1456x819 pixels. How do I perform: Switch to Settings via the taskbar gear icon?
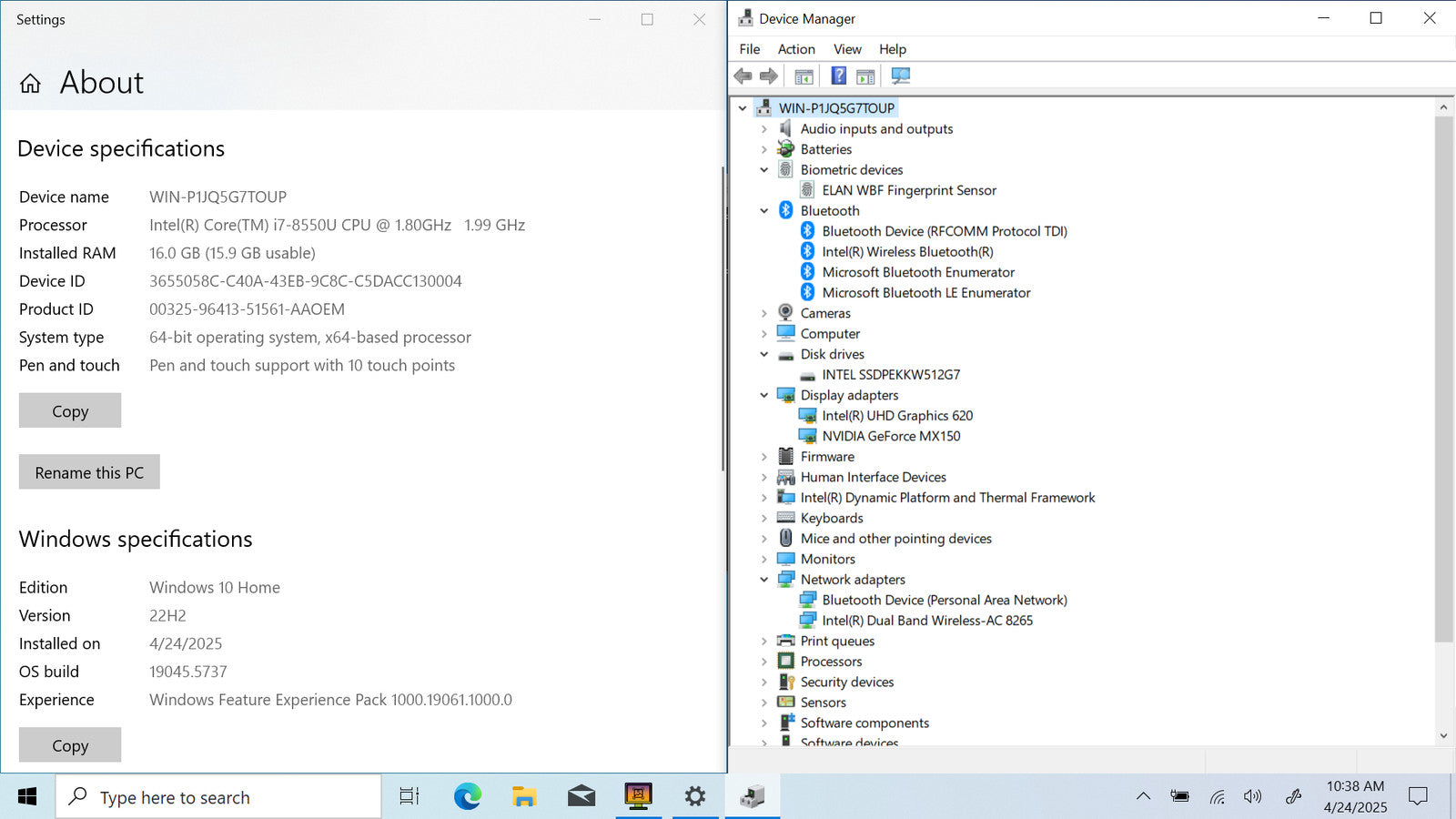pyautogui.click(x=695, y=797)
